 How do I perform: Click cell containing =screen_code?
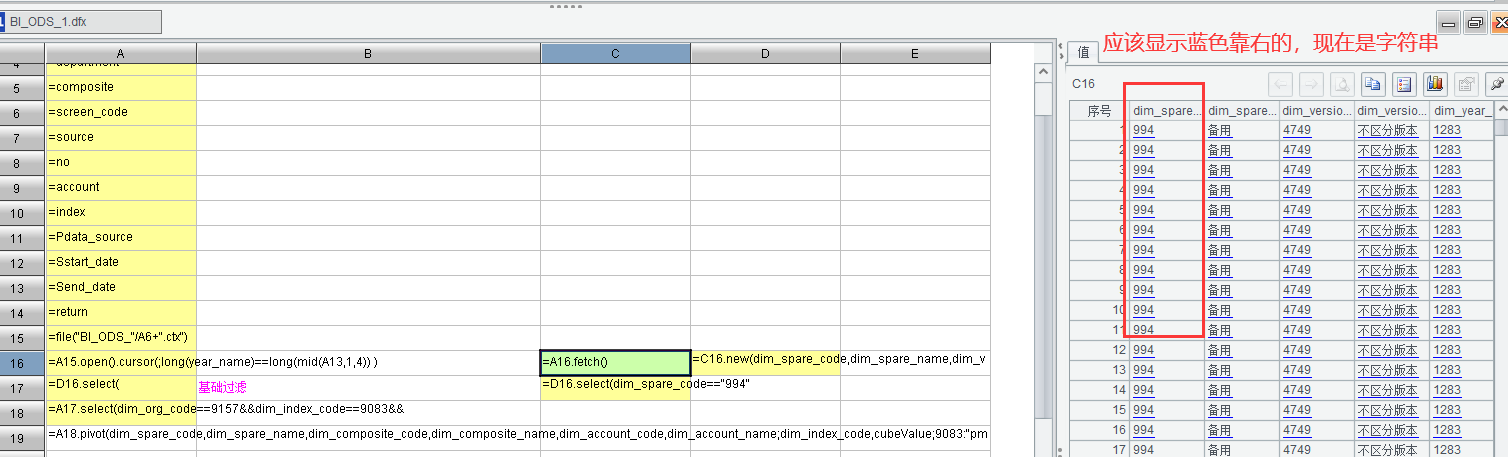click(x=121, y=113)
